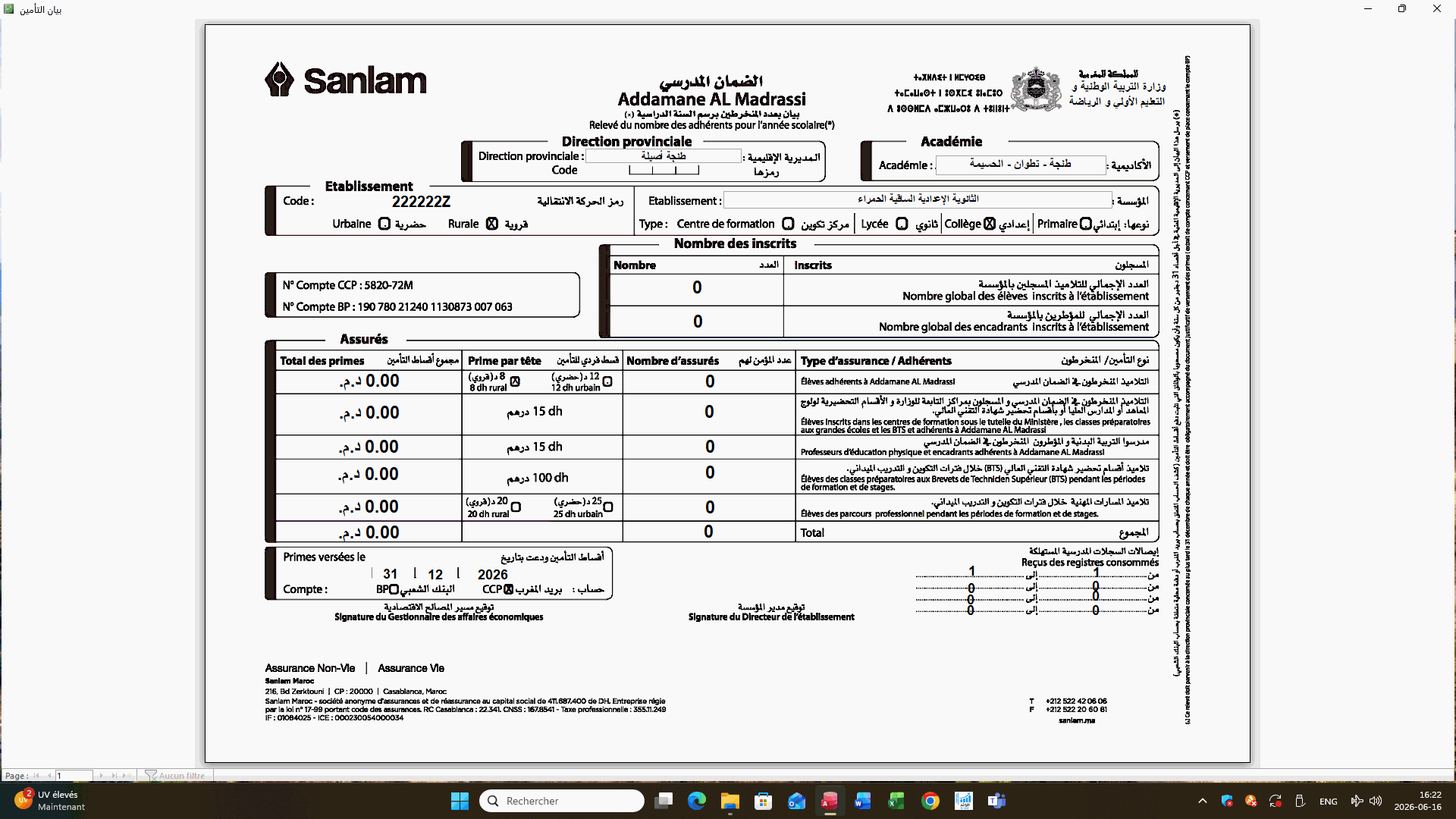
Task: Toggle the 20 dh rural checkbox
Action: click(516, 507)
